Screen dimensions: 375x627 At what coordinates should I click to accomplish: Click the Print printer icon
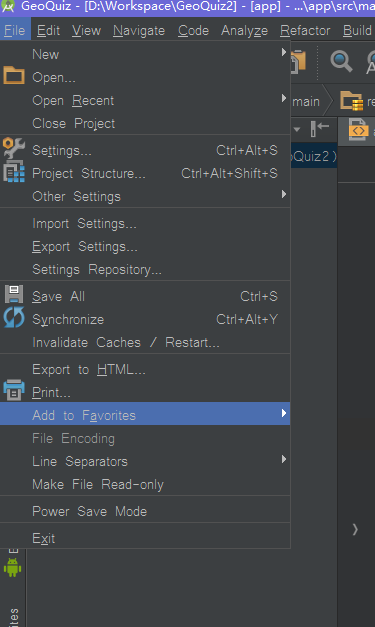[x=14, y=390]
